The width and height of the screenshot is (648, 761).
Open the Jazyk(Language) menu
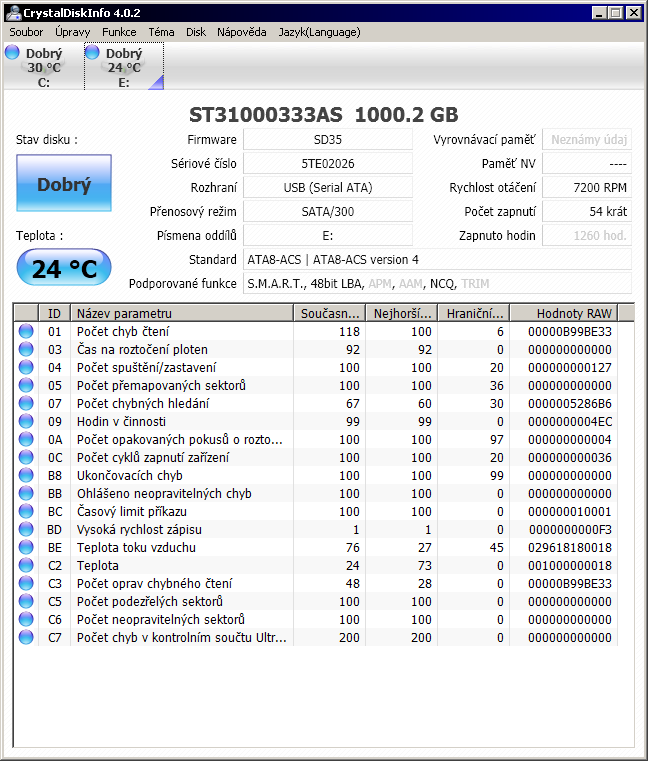pos(319,32)
